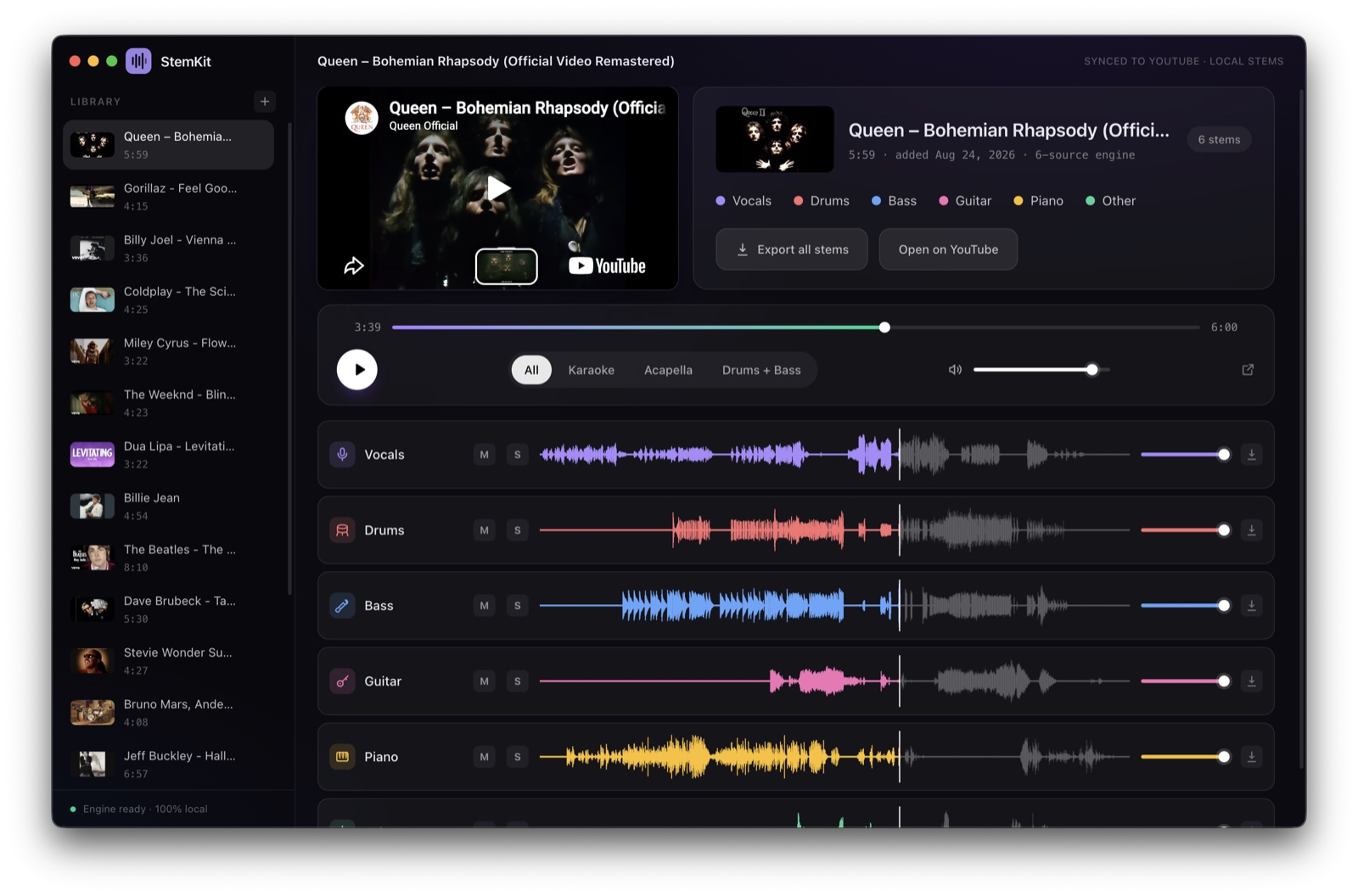Mute the Guitar stem
This screenshot has width=1358, height=896.
click(484, 681)
